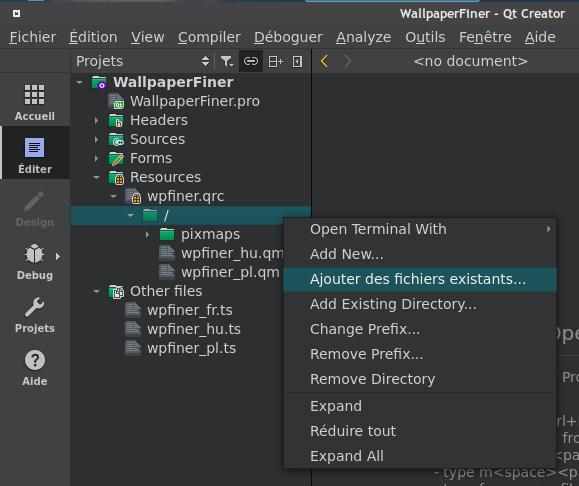Open the Projets view selector dropdown
579x486 pixels.
point(143,61)
